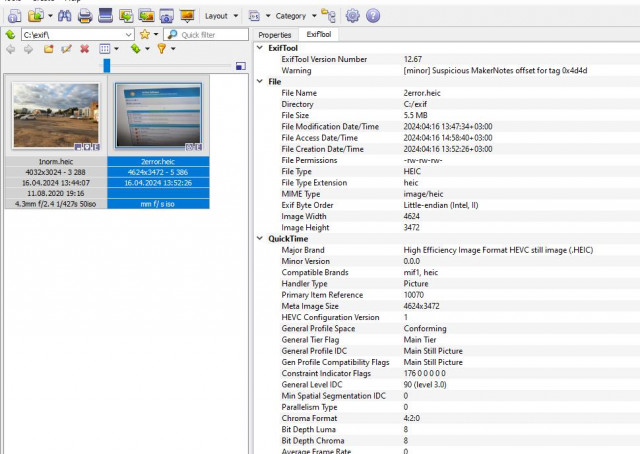Click the 1norm.heic file name label

[56, 162]
